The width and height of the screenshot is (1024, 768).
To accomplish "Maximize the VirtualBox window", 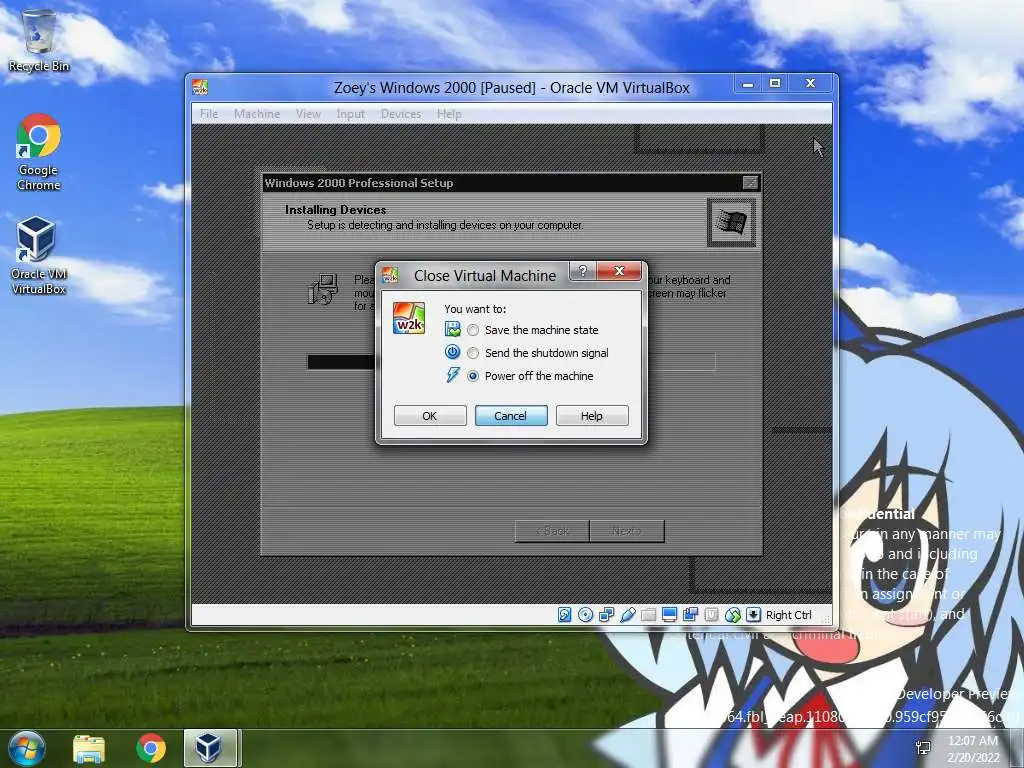I will (x=775, y=84).
